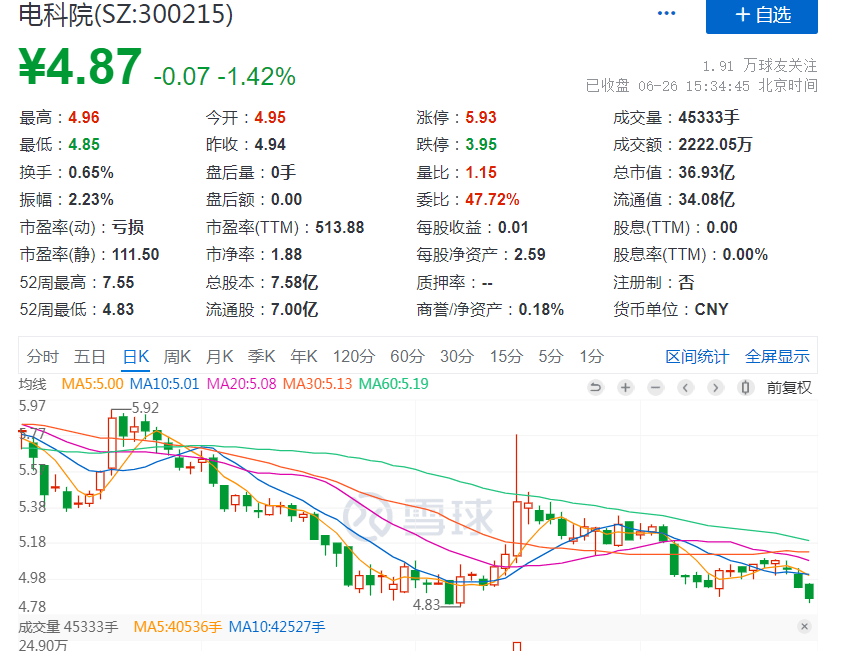Open the 前复权 adjustment dropdown
Image resolution: width=847 pixels, height=651 pixels.
[789, 387]
